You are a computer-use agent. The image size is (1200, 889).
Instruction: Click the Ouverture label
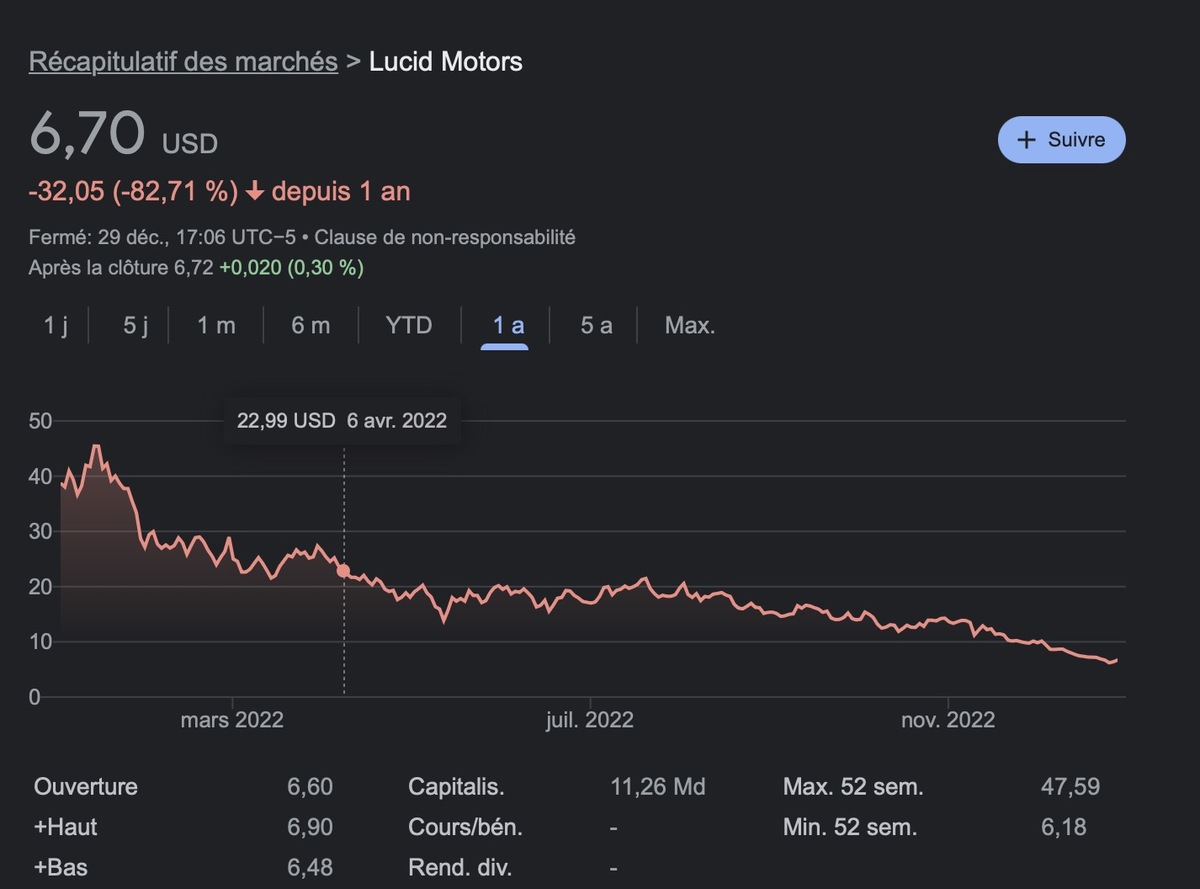point(86,787)
